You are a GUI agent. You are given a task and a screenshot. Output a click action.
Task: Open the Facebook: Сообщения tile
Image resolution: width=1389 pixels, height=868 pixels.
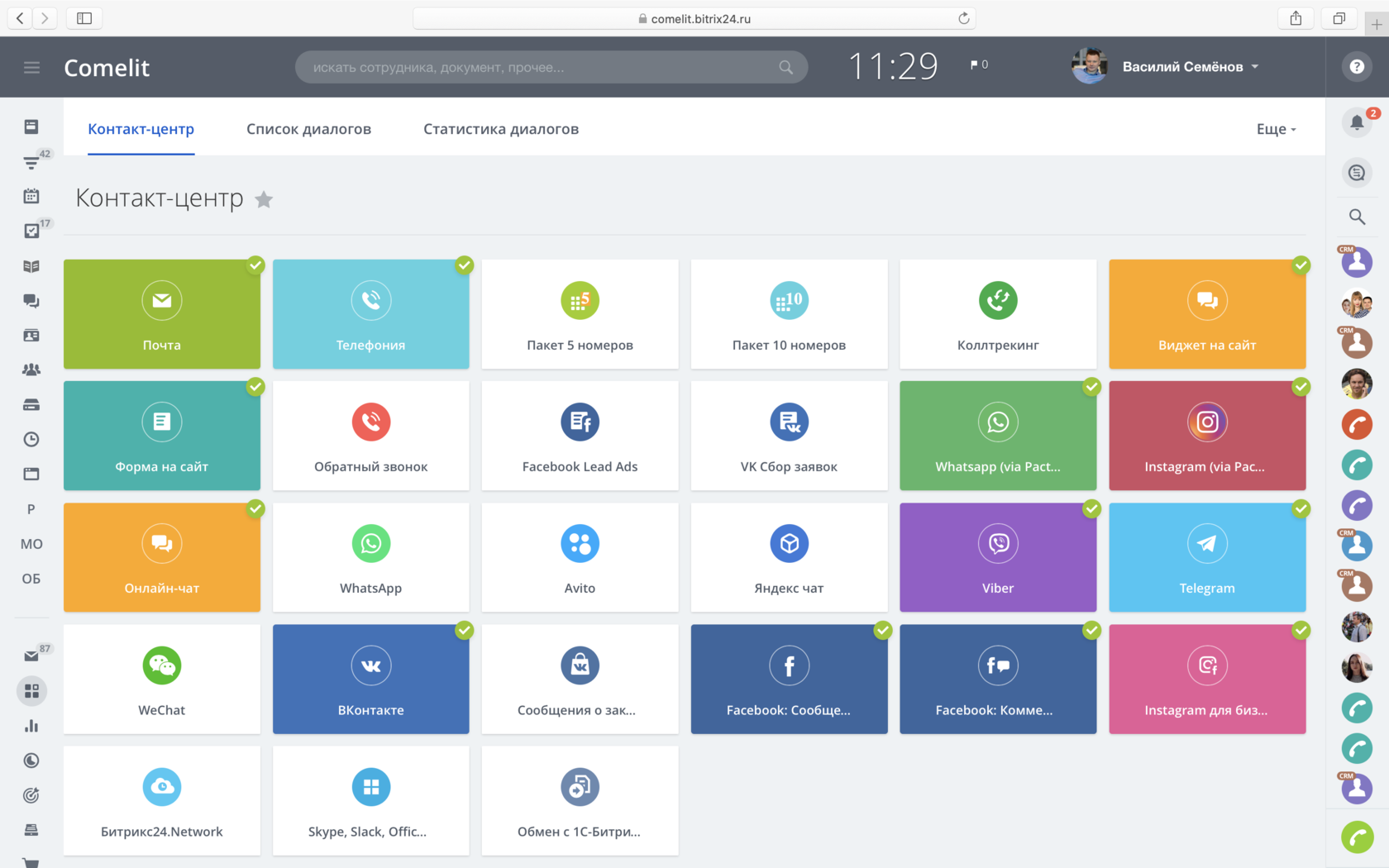[x=790, y=679]
